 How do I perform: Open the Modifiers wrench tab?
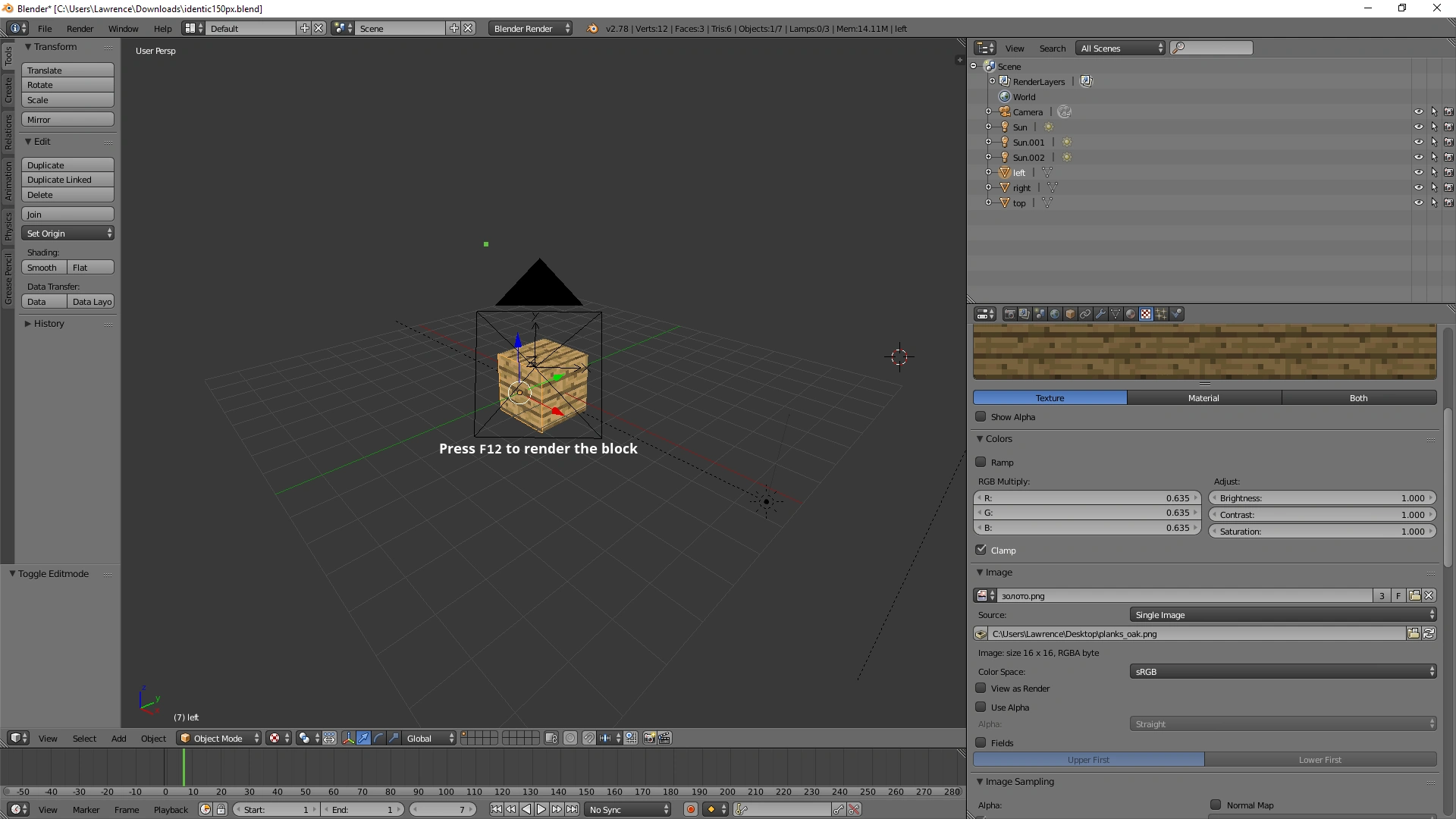point(1100,314)
